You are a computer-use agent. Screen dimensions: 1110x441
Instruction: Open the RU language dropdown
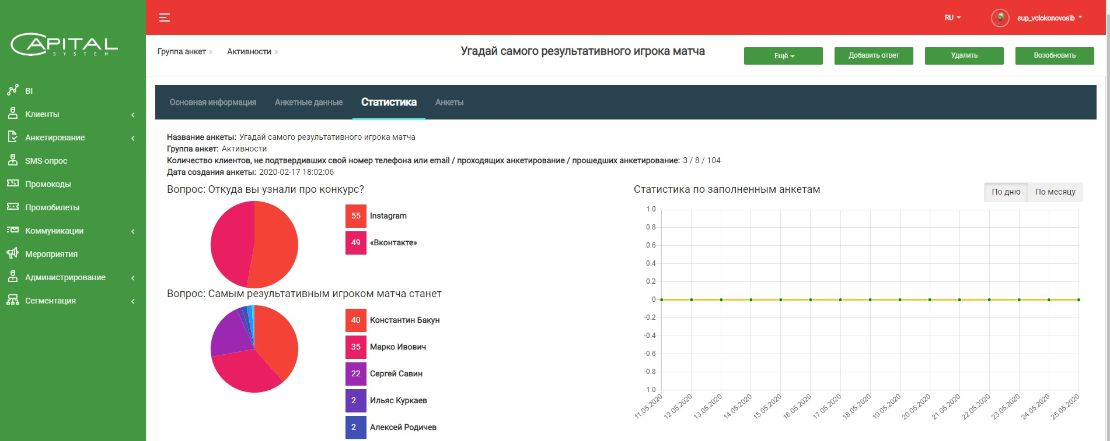[952, 18]
